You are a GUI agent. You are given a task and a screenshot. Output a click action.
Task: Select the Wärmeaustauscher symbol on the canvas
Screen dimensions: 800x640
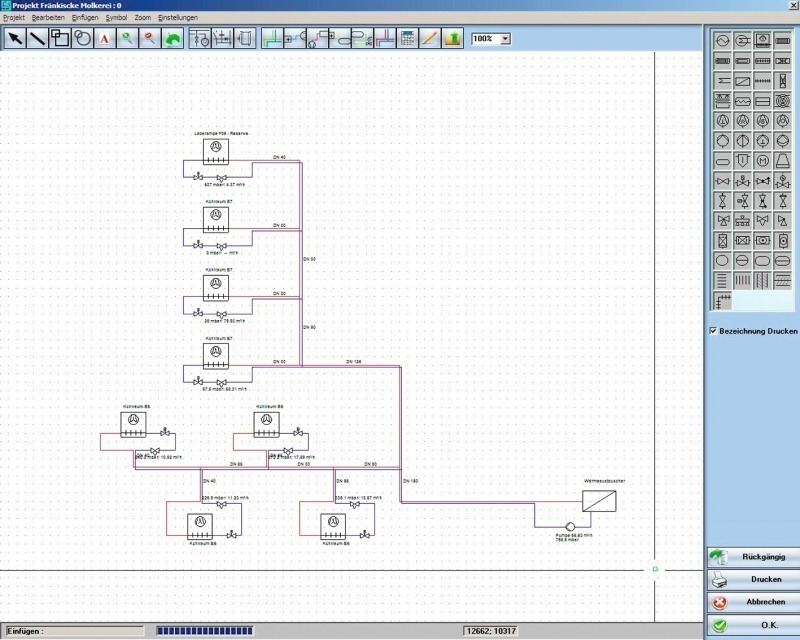(599, 501)
